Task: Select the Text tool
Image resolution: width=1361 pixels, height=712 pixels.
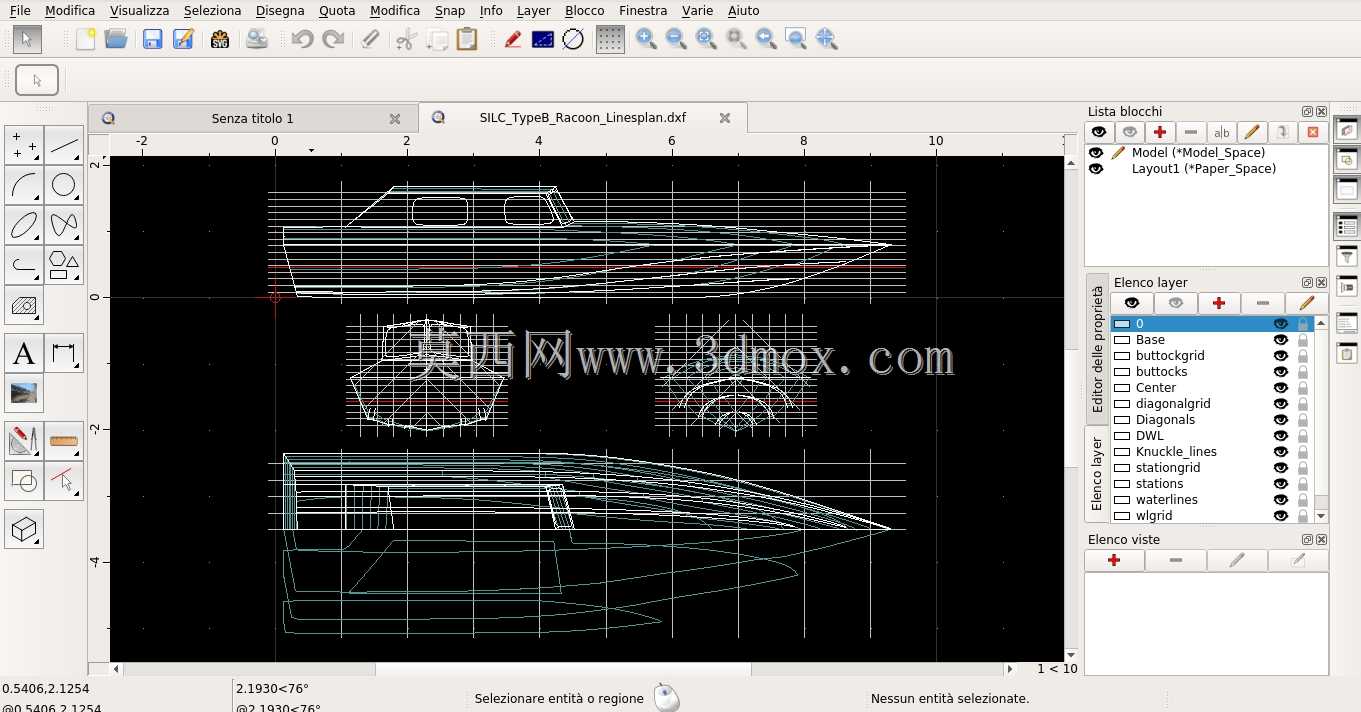Action: (24, 353)
